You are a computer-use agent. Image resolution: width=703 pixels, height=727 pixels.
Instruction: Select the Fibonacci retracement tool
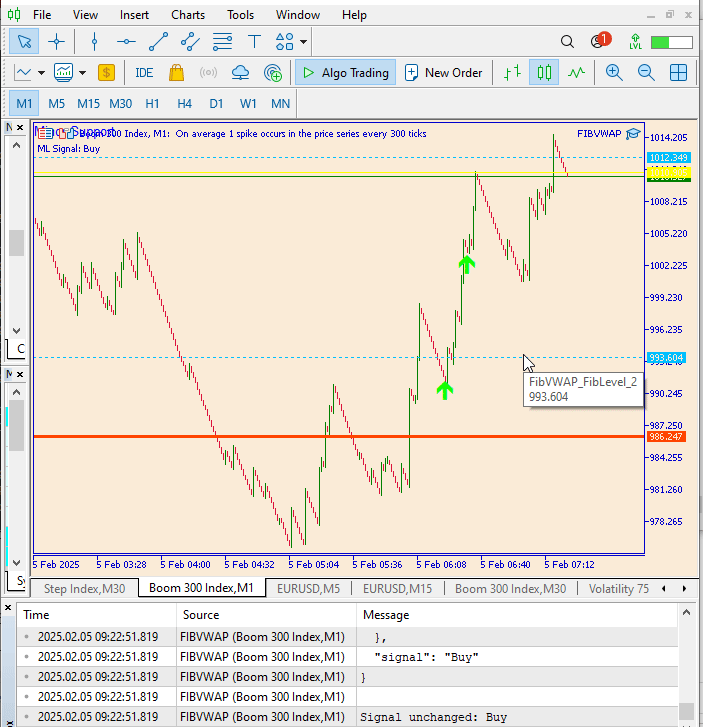[222, 42]
